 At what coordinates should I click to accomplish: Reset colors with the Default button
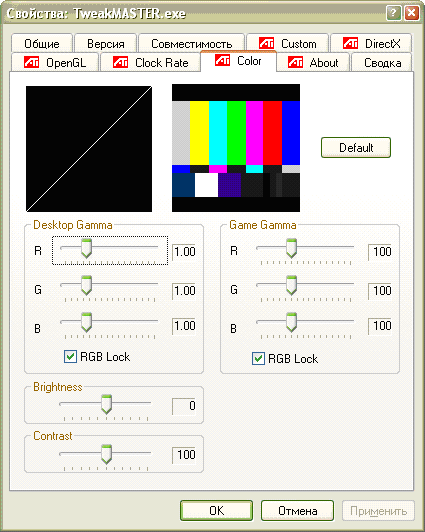tap(356, 148)
